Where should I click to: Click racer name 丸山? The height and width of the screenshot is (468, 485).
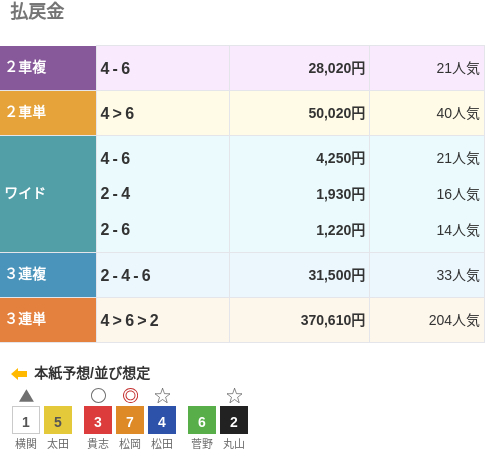[234, 444]
